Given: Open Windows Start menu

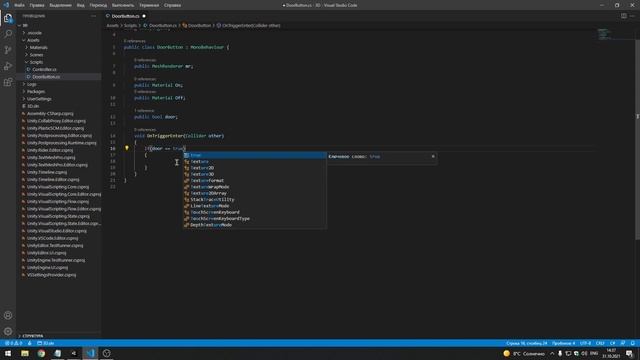Looking at the screenshot, I should coord(8,353).
